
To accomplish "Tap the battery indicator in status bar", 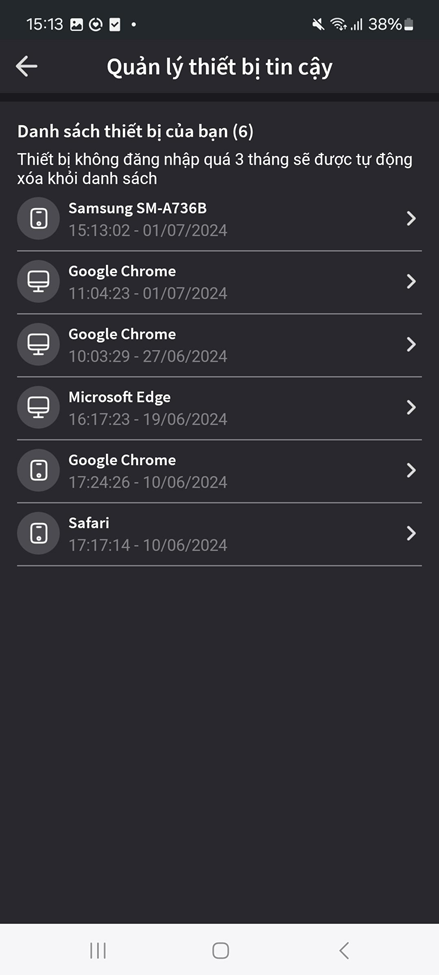I will (x=409, y=25).
